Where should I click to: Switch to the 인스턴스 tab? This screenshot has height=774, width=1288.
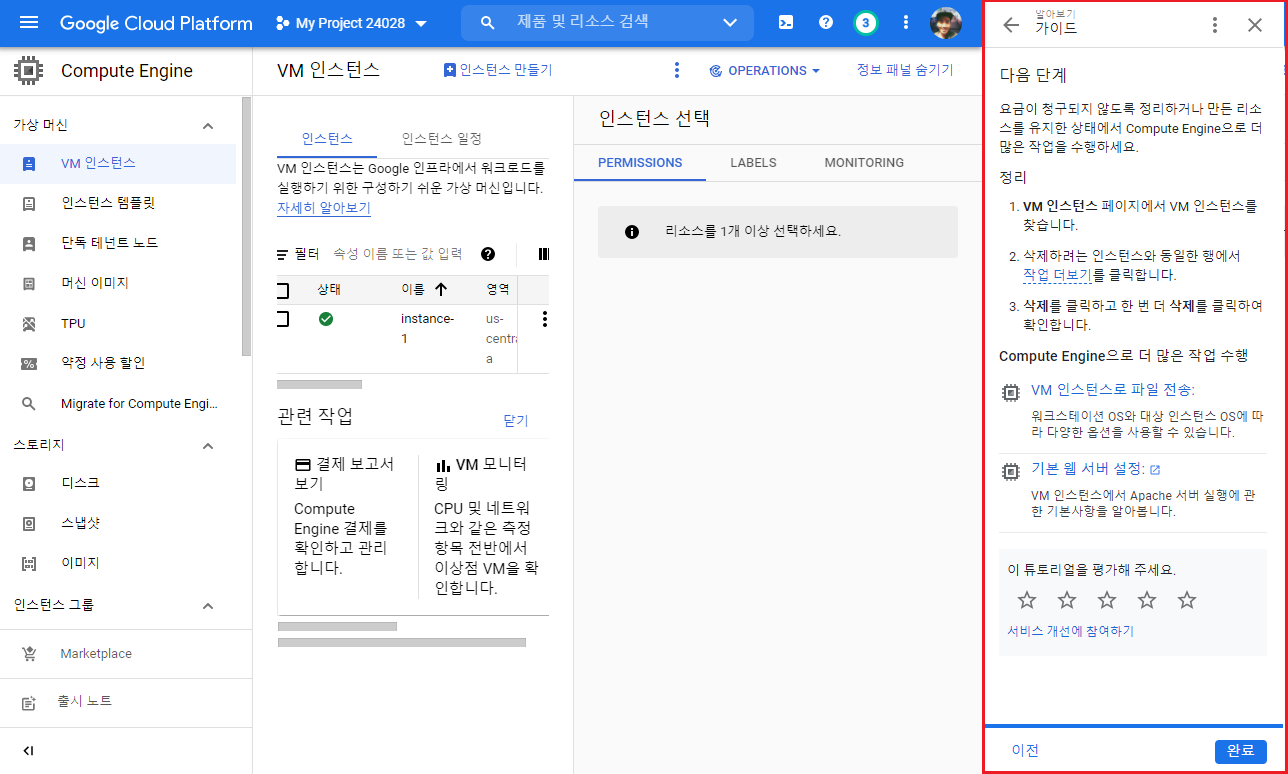(327, 139)
